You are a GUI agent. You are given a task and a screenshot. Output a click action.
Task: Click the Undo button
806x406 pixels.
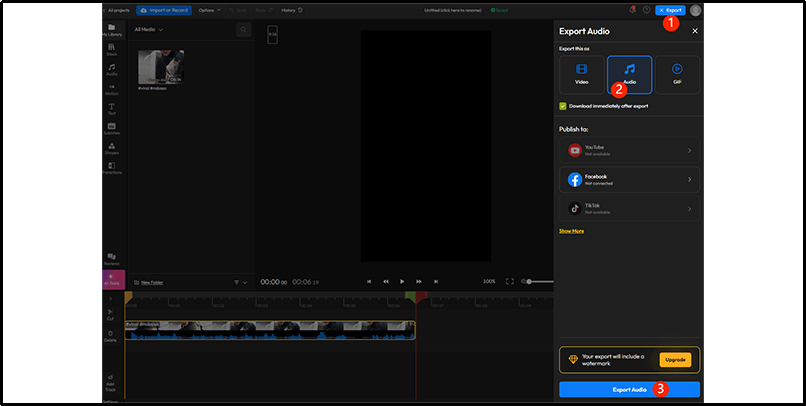click(238, 10)
